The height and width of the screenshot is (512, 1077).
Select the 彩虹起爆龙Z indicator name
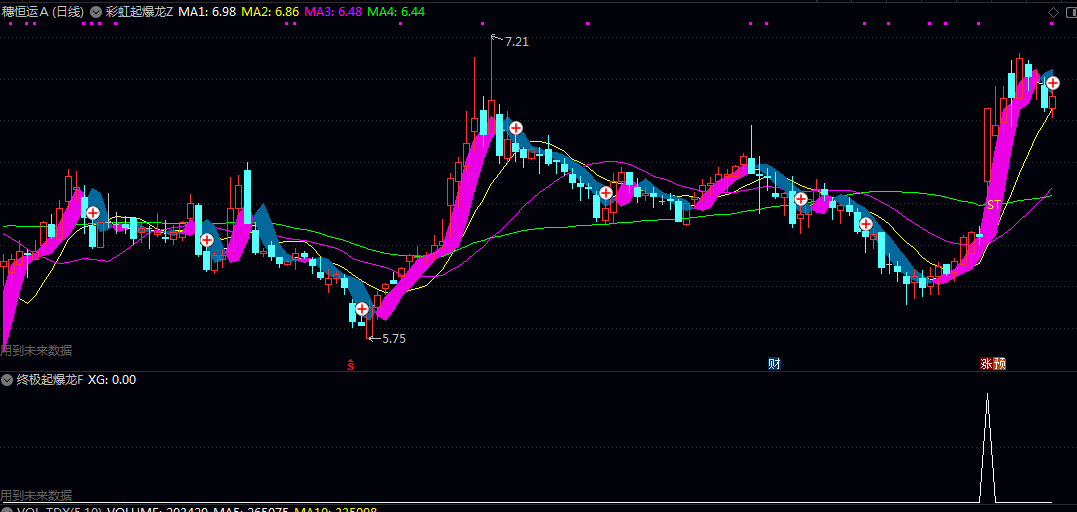(139, 12)
